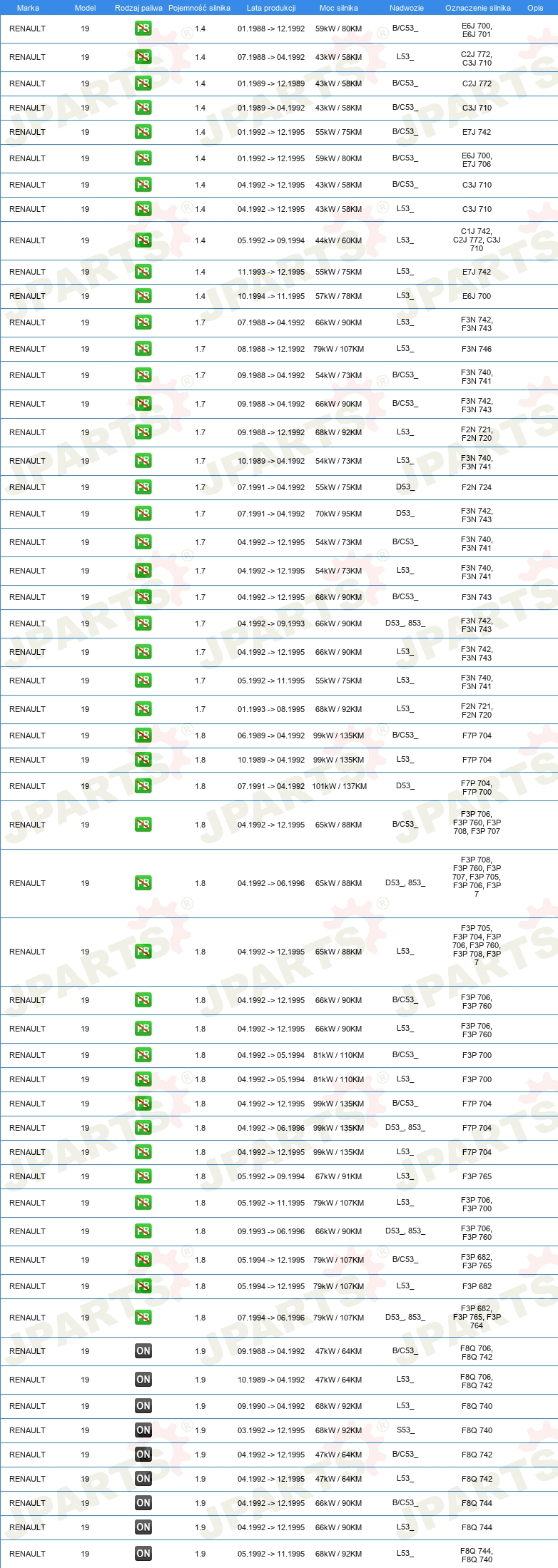
Task: Click the petrol icon in the 06.1989 -> 04.1992 row
Action: (x=143, y=735)
